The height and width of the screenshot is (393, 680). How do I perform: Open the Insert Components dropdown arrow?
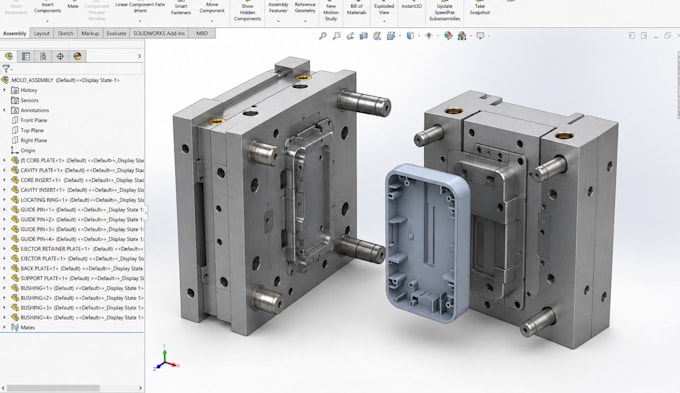click(x=47, y=21)
